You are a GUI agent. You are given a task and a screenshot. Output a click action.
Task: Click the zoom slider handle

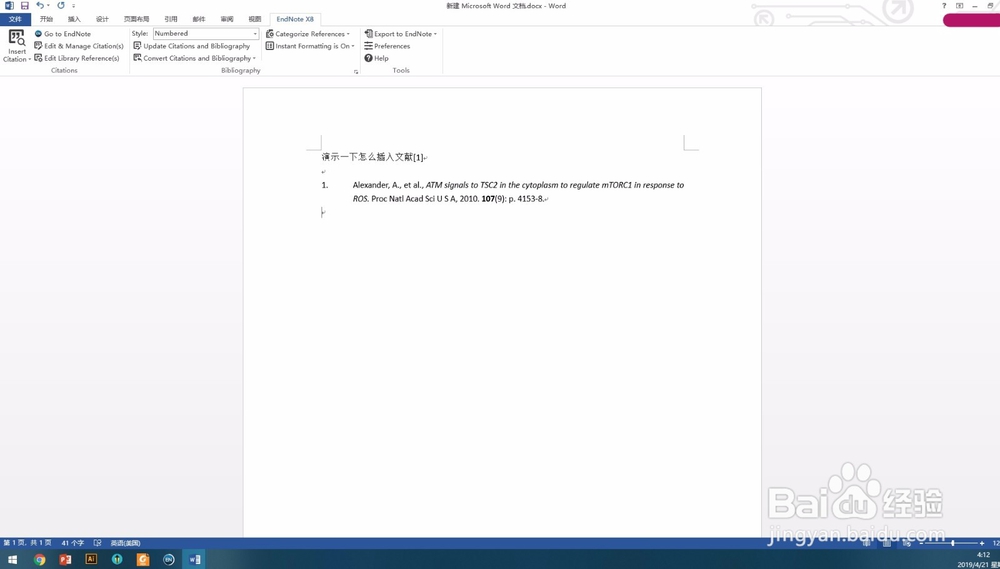pyautogui.click(x=953, y=543)
